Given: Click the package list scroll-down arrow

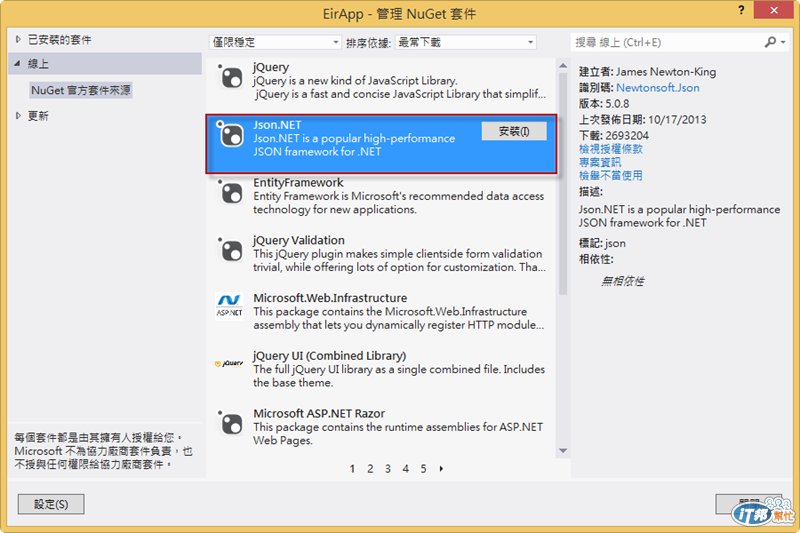Looking at the screenshot, I should tap(563, 451).
